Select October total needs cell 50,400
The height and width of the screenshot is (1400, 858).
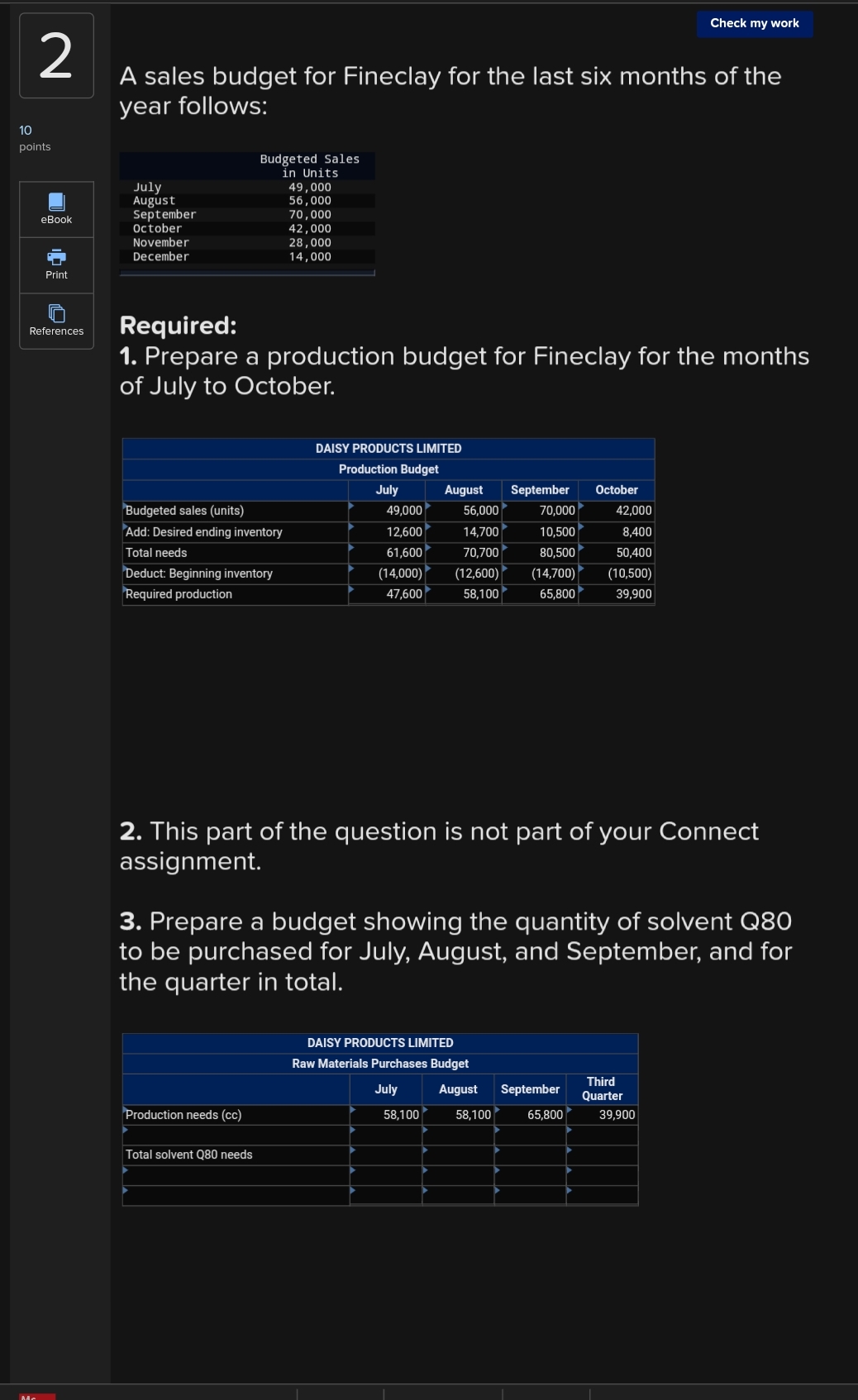click(617, 553)
